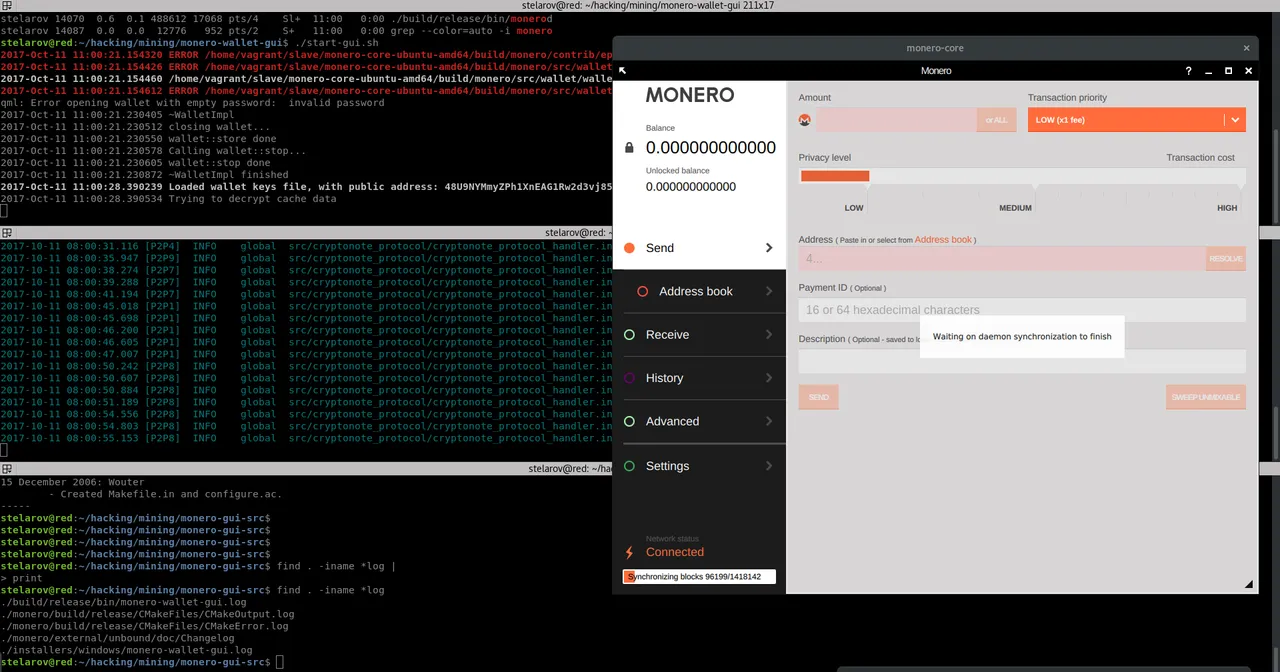
Task: Click the Address input field
Action: coord(1002,258)
